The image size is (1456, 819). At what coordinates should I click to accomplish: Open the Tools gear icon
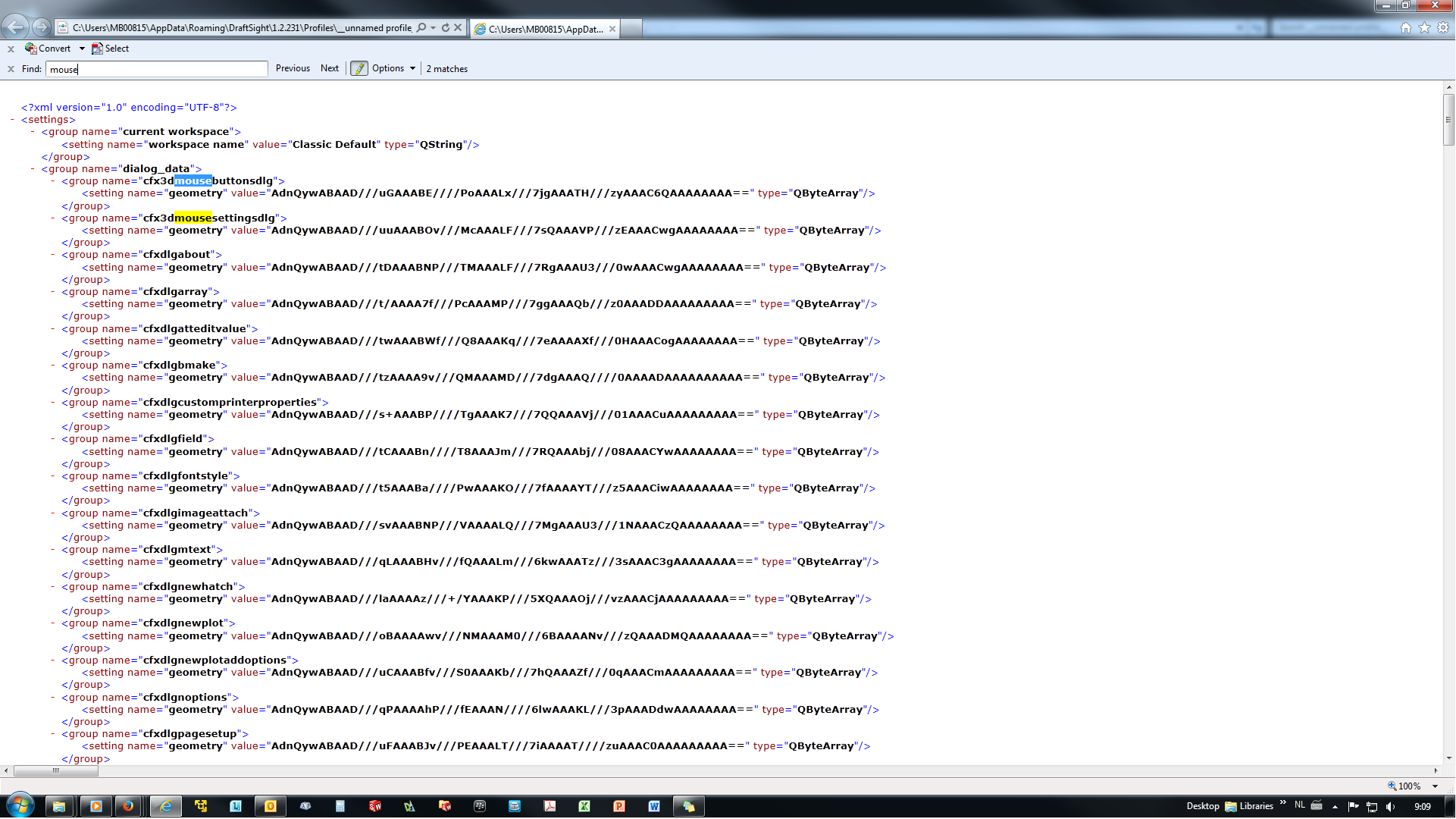click(x=1443, y=27)
